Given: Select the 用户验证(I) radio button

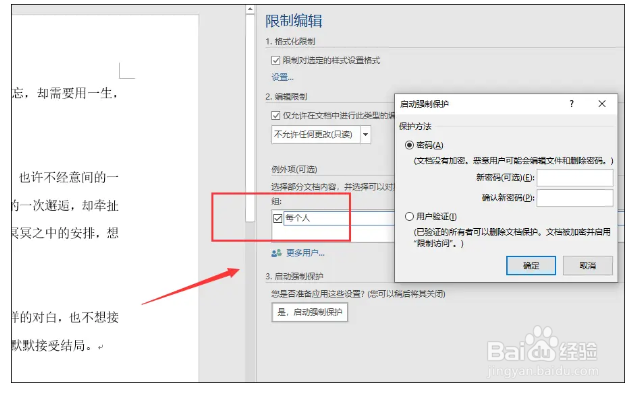Looking at the screenshot, I should tap(409, 217).
